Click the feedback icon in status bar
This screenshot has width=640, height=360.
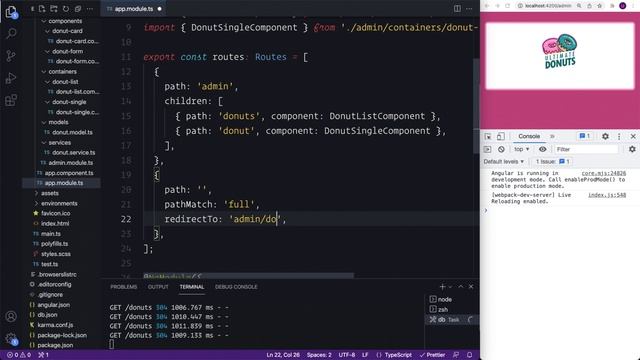tap(456, 355)
